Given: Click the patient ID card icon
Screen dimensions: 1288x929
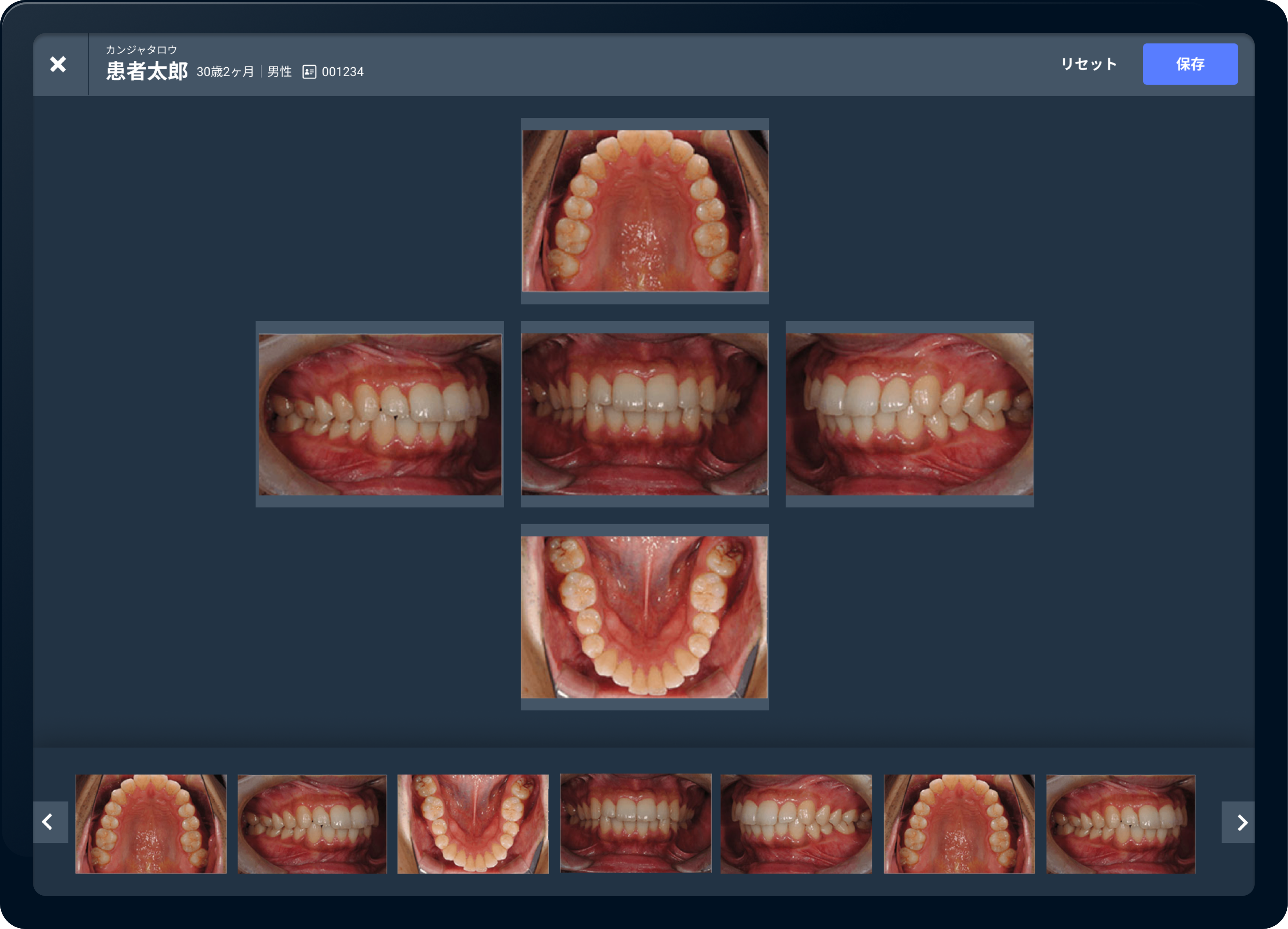Looking at the screenshot, I should [309, 72].
